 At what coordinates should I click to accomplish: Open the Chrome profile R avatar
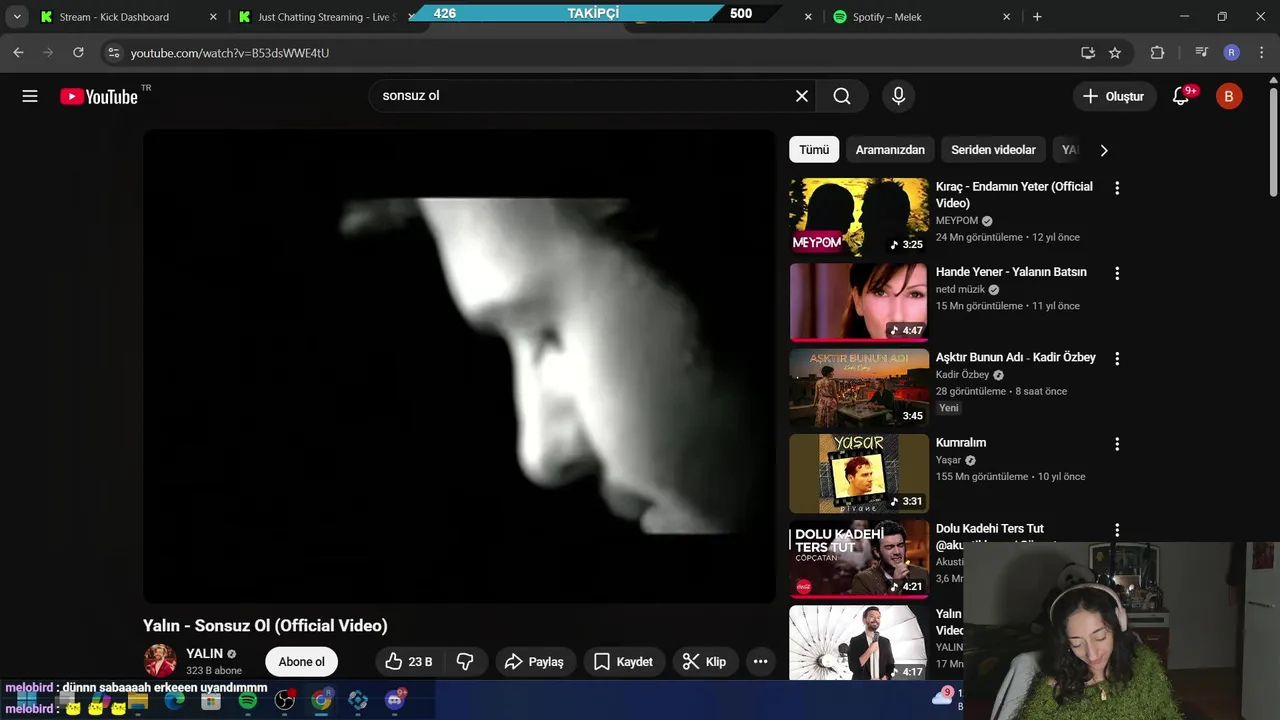click(1232, 52)
